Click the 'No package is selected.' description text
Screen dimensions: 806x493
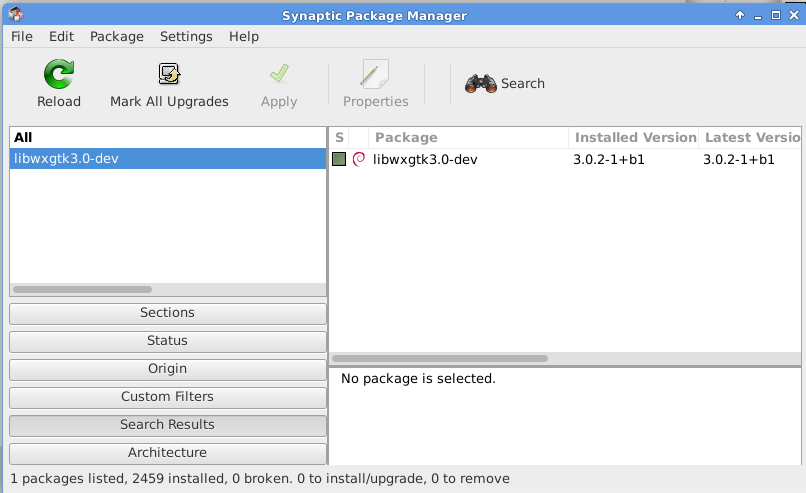418,379
